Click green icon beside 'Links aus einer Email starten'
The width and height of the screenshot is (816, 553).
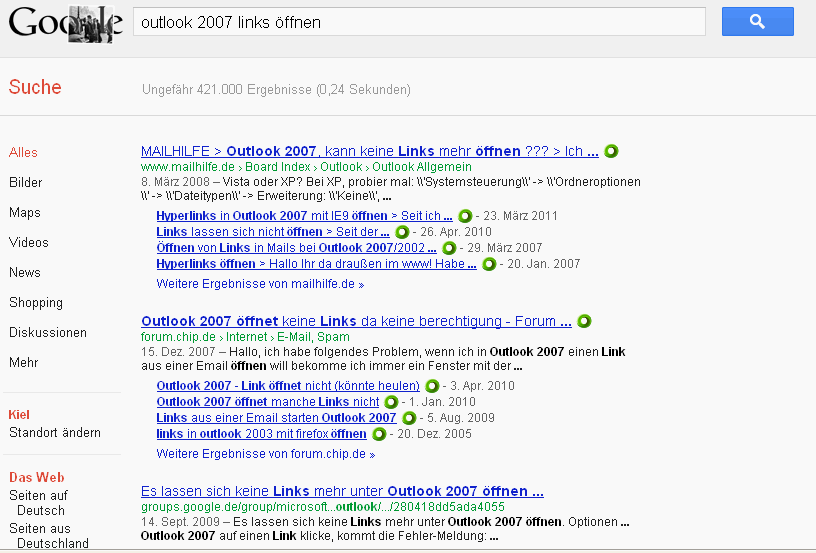point(409,418)
